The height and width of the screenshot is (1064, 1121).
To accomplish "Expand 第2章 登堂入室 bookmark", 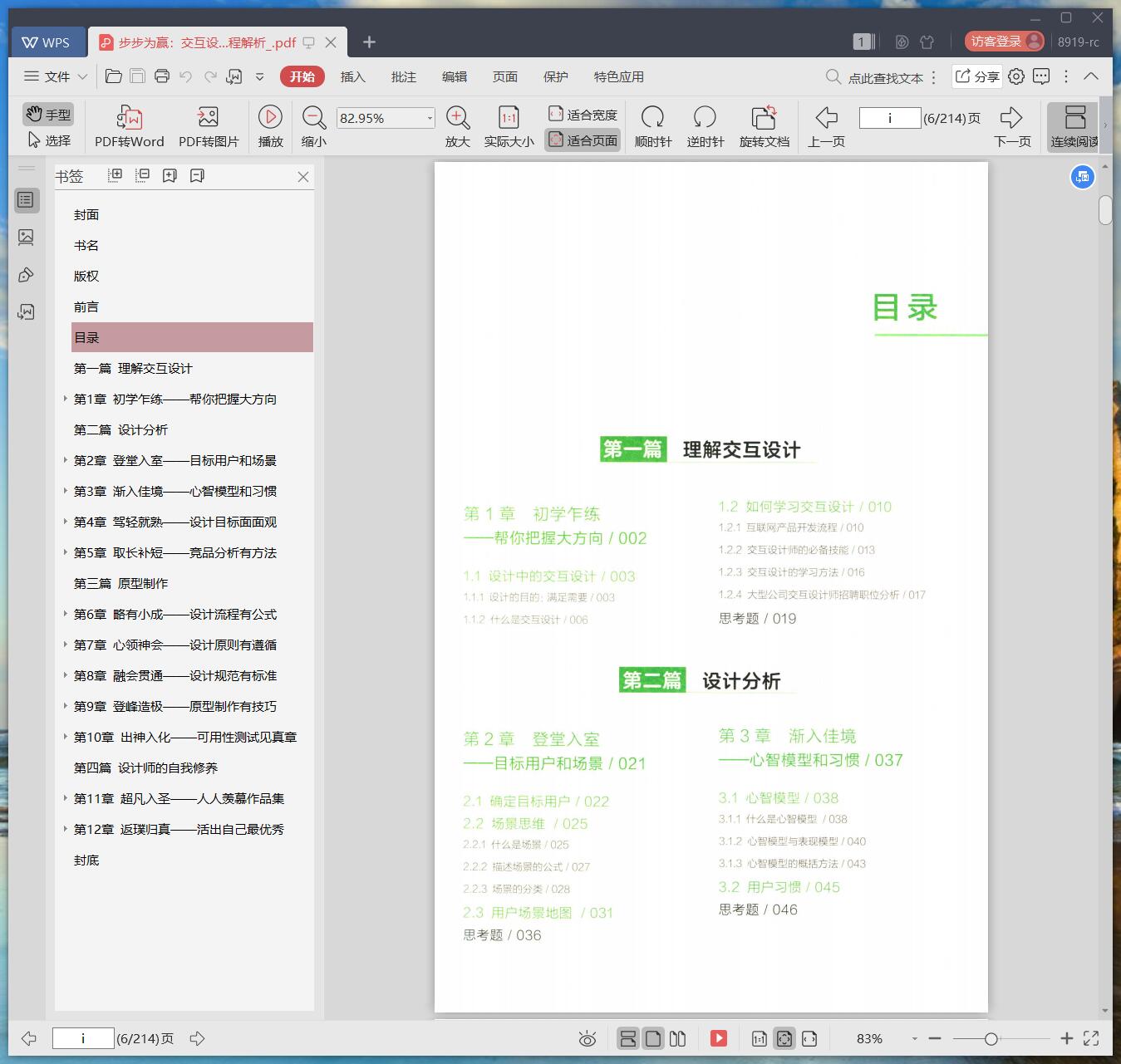I will 65,460.
